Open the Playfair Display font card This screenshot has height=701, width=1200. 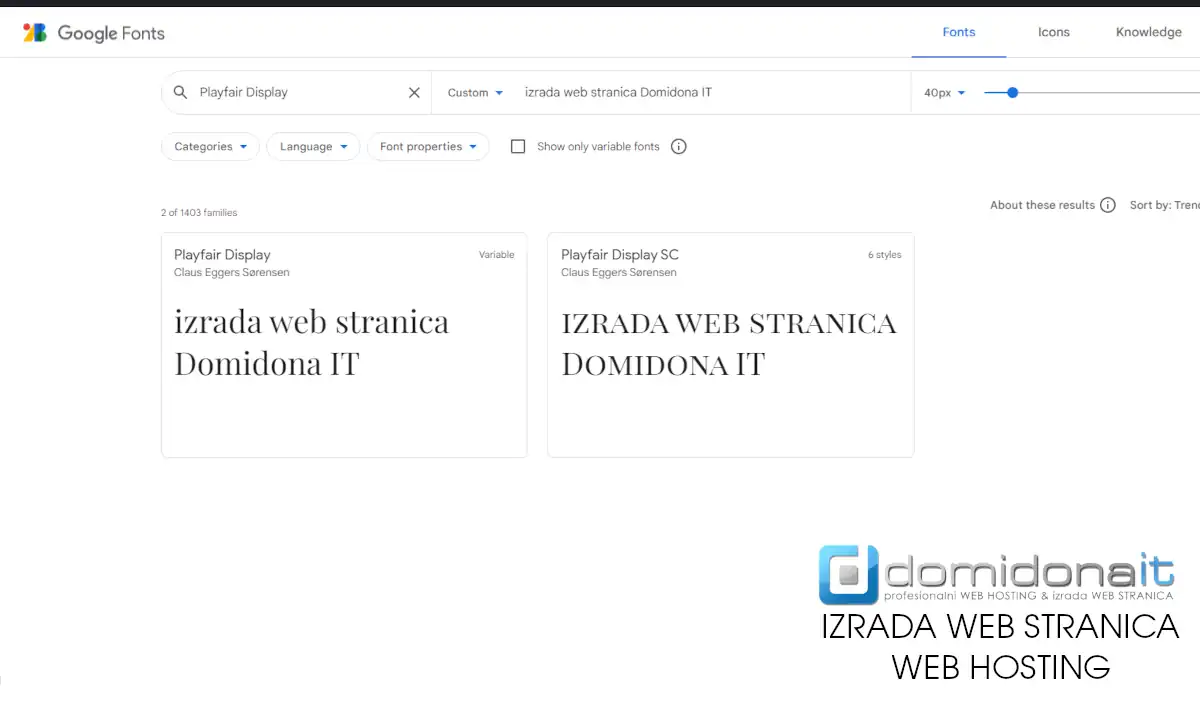click(344, 345)
